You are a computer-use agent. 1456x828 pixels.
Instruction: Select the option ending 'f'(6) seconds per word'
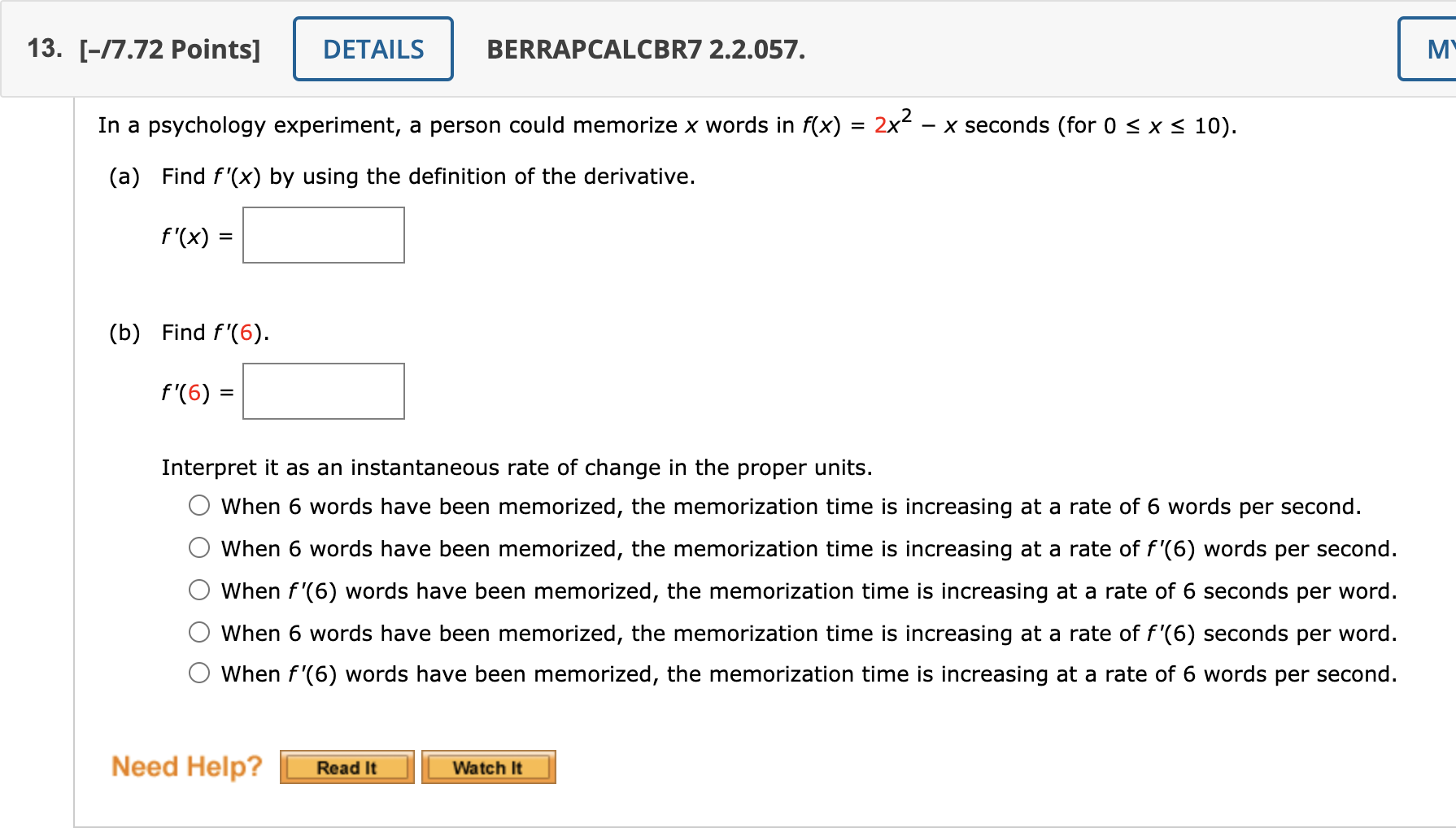[x=198, y=631]
